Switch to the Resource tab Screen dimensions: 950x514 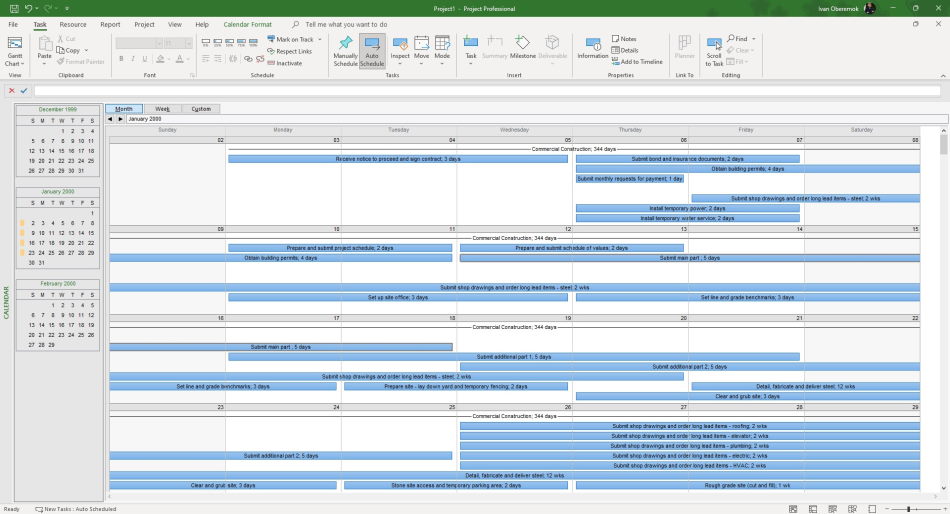pos(73,25)
